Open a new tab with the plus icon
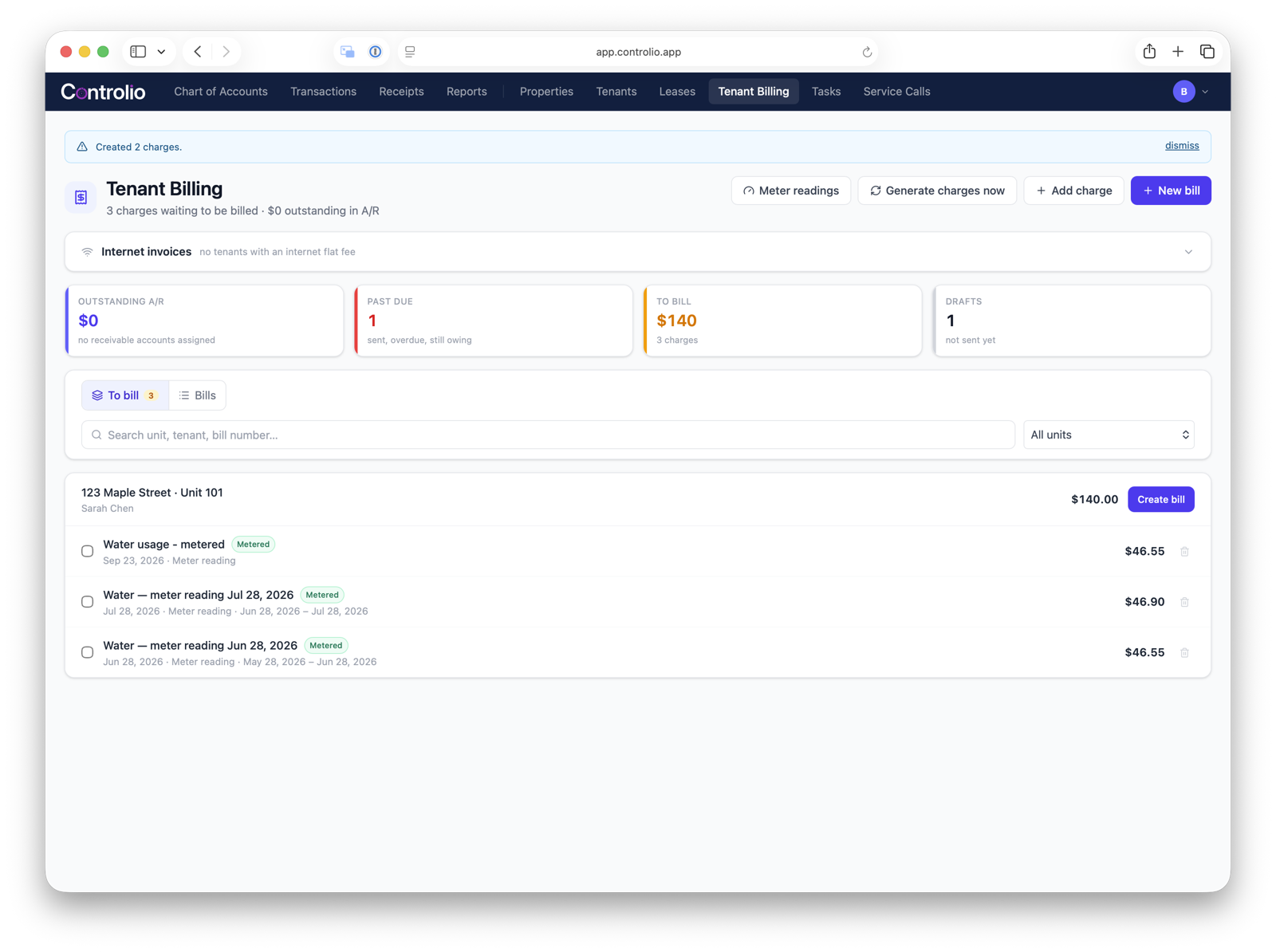 click(1178, 52)
